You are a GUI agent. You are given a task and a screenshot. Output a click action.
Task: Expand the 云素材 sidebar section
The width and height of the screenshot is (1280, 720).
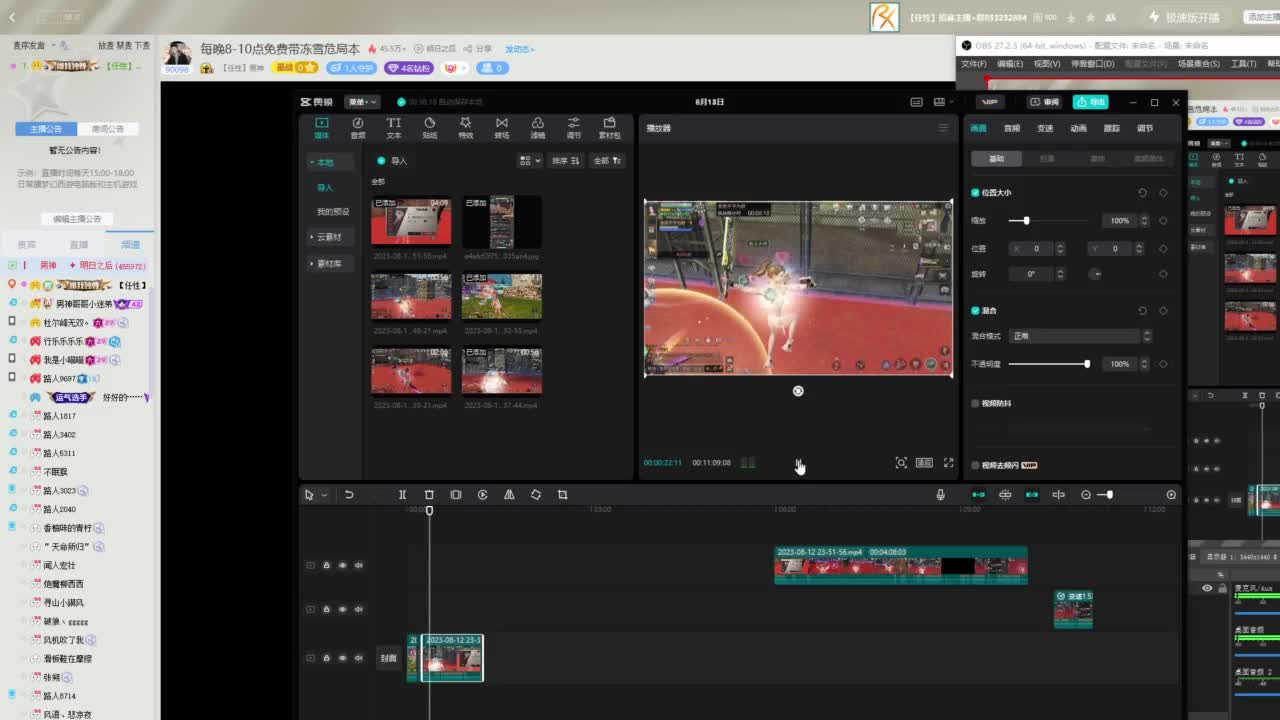click(x=329, y=237)
